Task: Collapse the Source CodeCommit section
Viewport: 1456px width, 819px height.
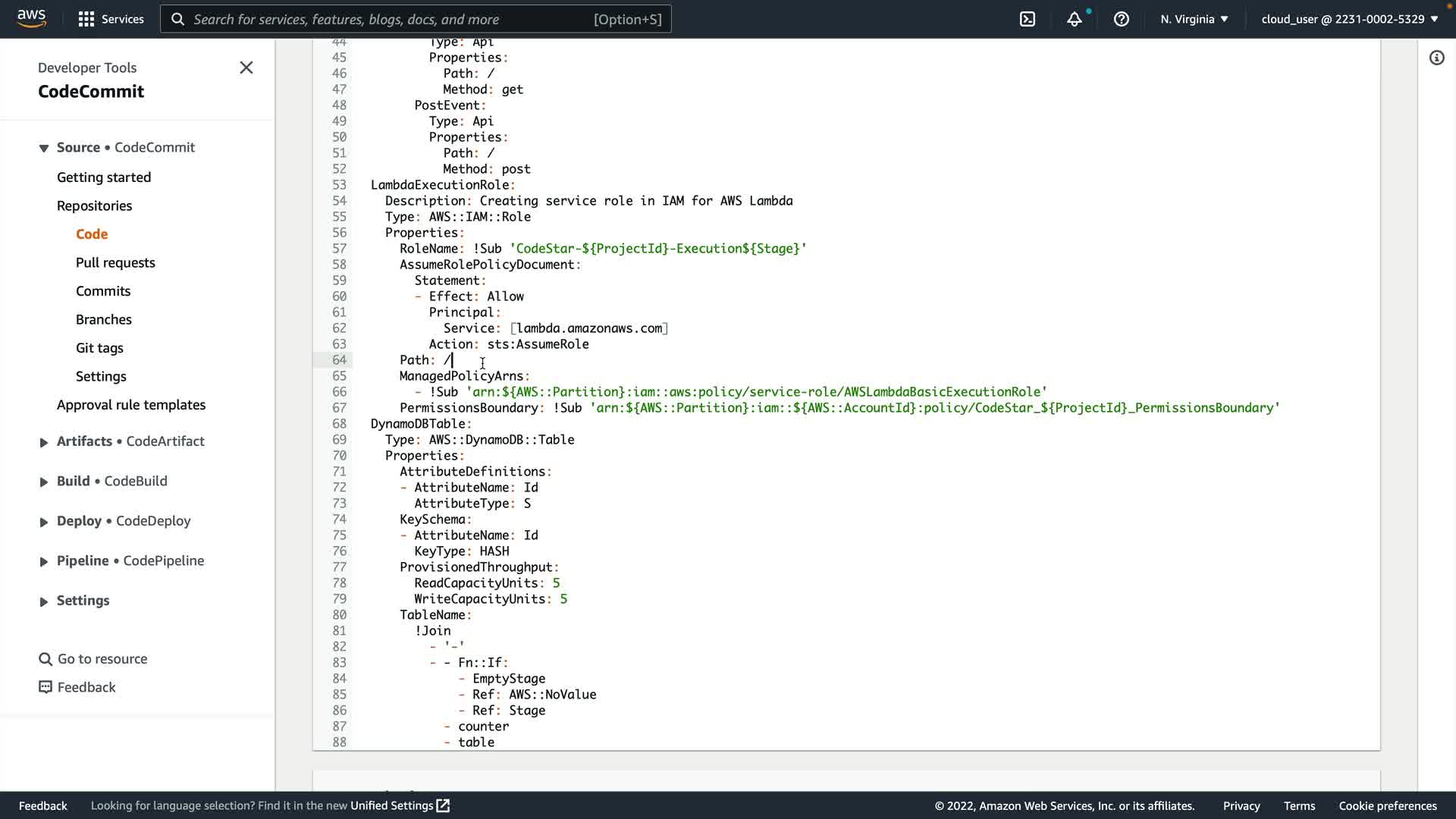Action: click(x=44, y=148)
